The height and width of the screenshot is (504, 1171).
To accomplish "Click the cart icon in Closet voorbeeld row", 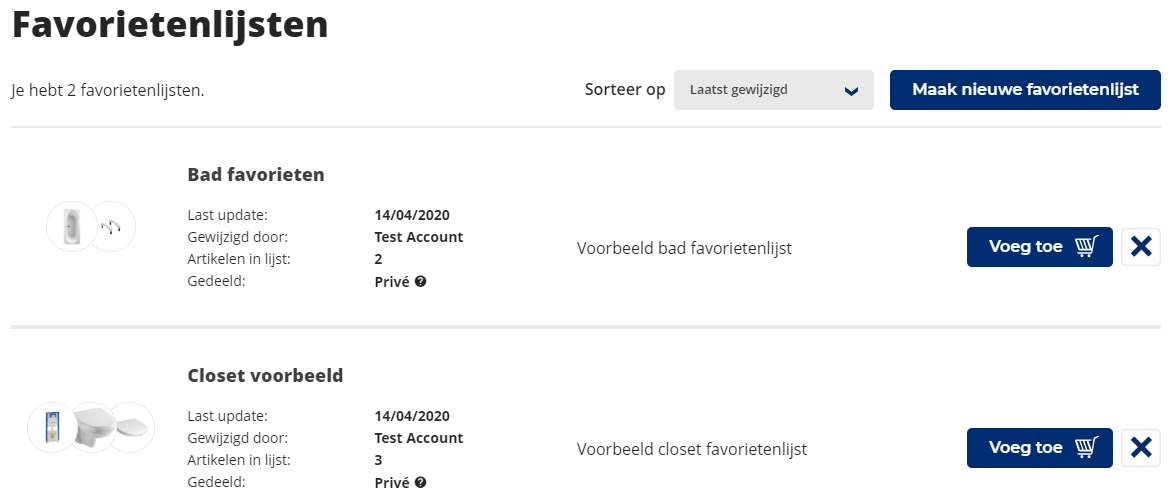I will pyautogui.click(x=1087, y=448).
